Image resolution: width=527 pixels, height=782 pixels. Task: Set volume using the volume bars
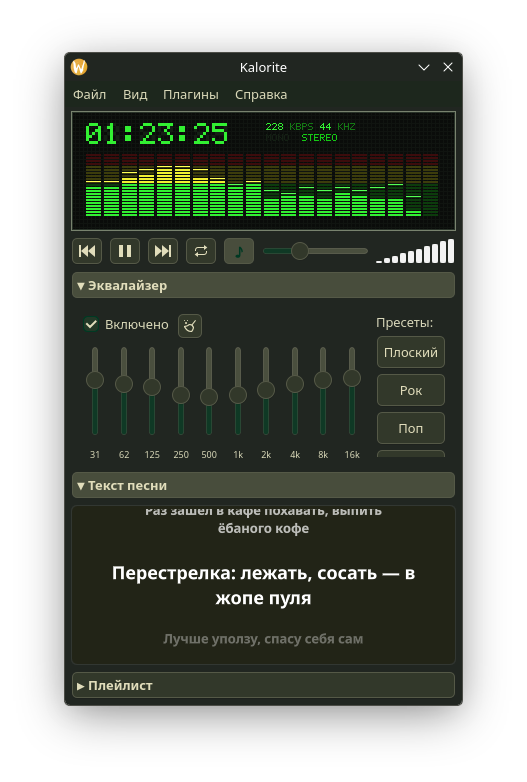pyautogui.click(x=415, y=251)
